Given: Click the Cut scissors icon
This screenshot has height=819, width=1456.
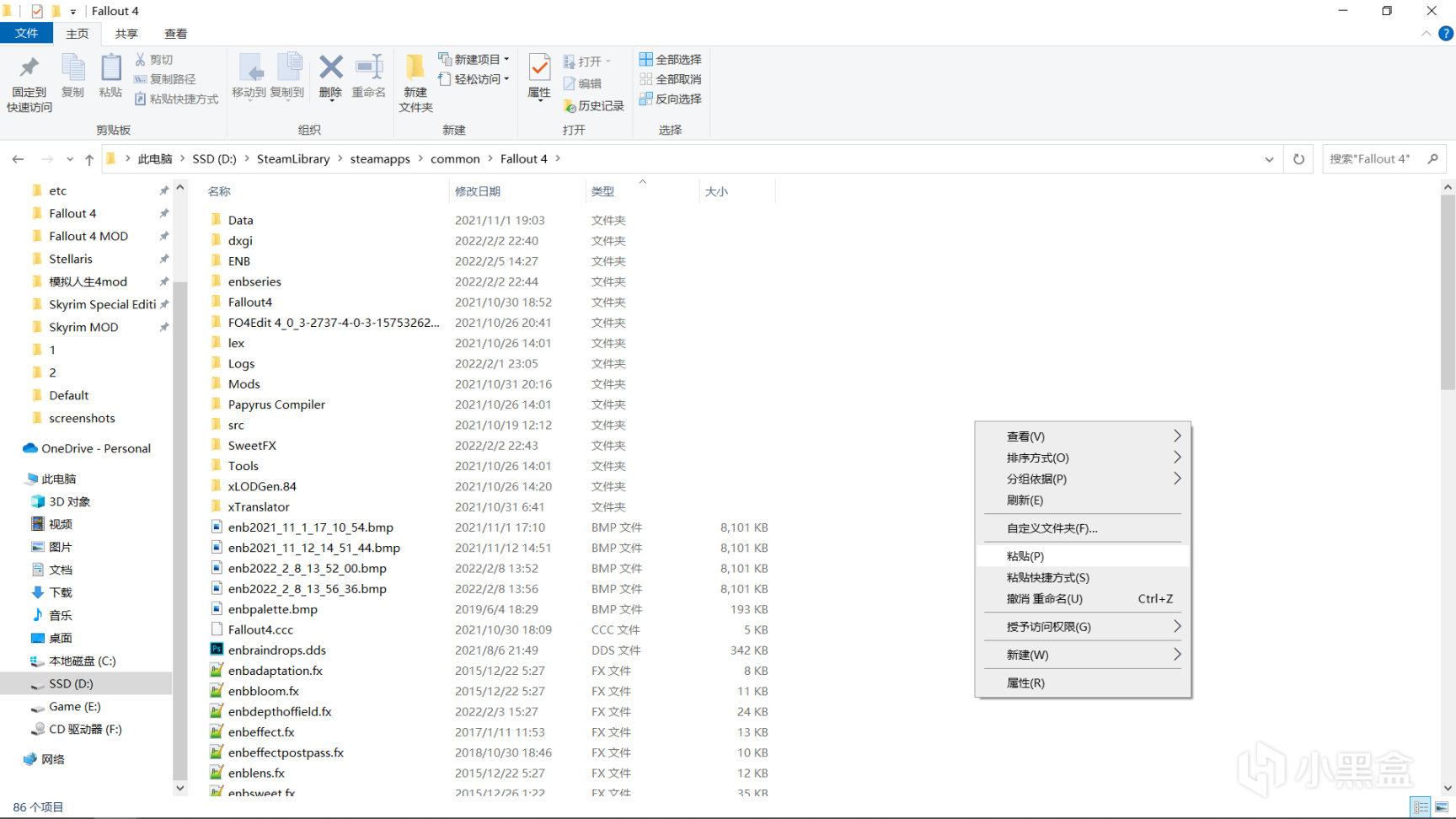Looking at the screenshot, I should point(140,60).
